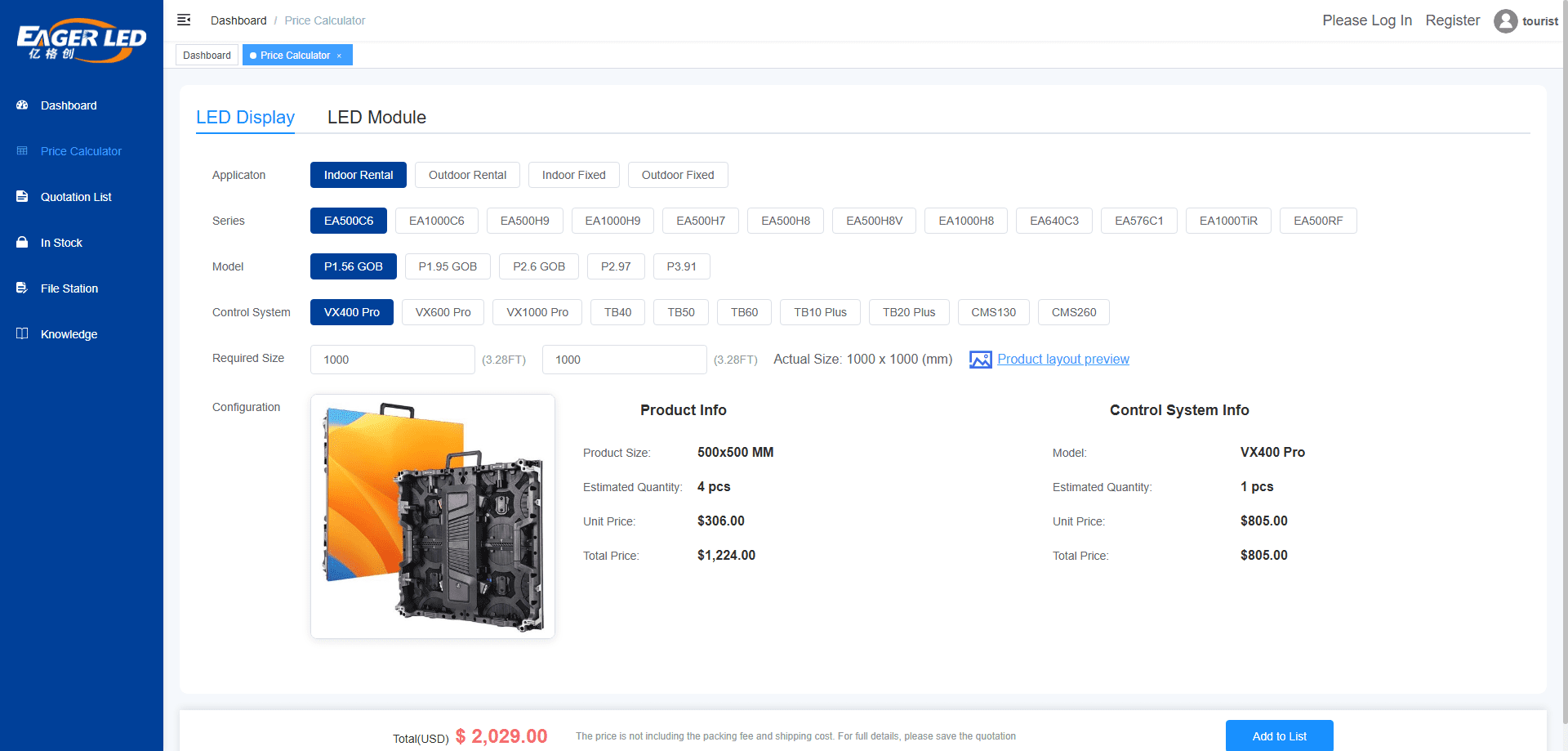This screenshot has width=1568, height=751.
Task: Click the product layout preview image icon
Action: pyautogui.click(x=980, y=360)
